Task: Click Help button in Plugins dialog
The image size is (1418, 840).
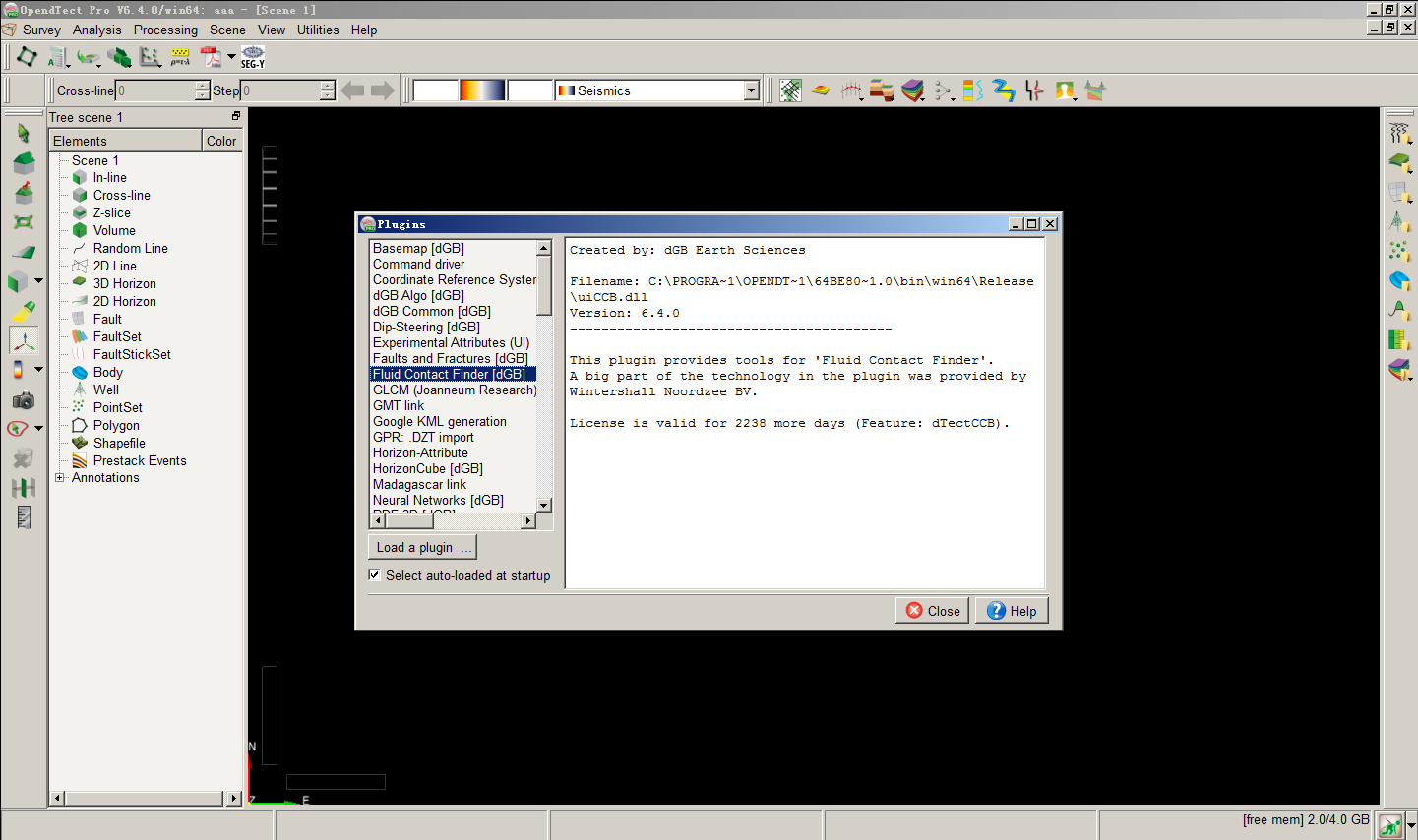Action: 1012,611
